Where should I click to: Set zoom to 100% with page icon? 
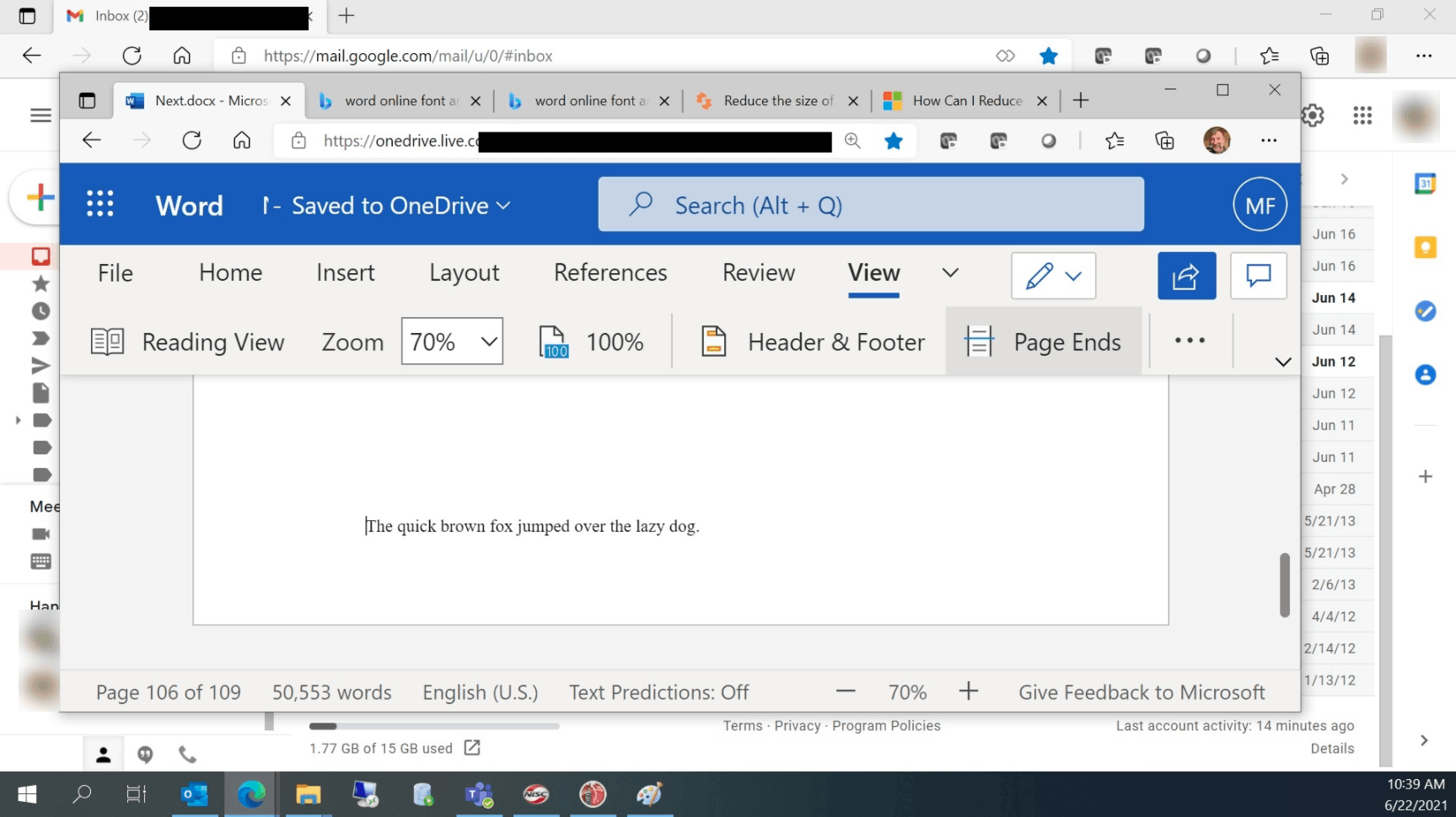pos(591,341)
